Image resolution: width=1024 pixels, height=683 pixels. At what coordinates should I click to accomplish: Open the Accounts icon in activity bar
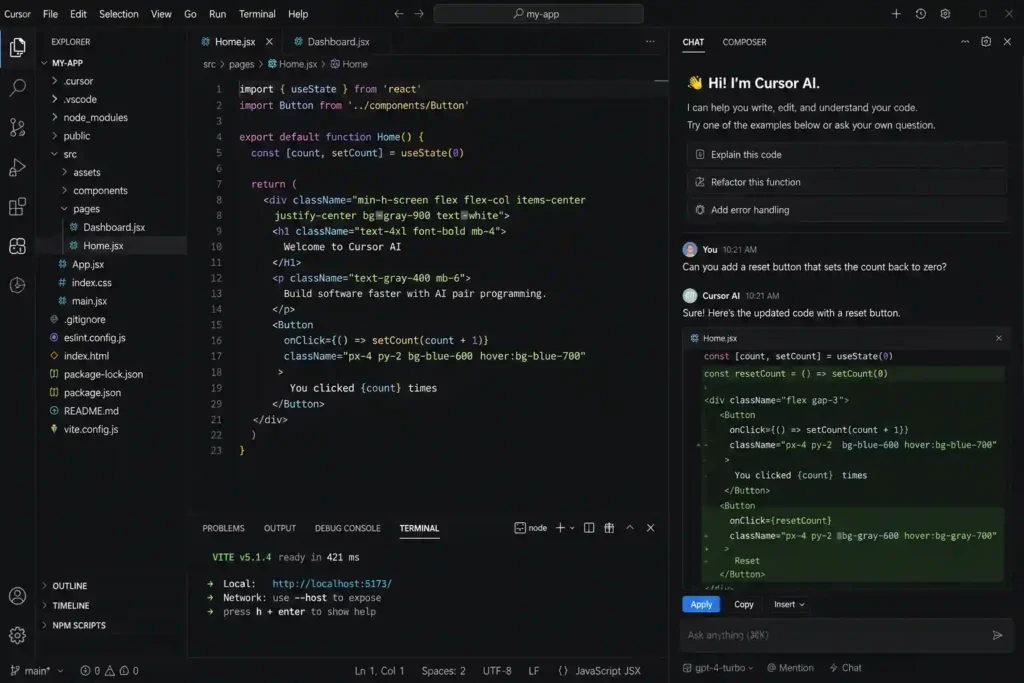click(x=18, y=596)
